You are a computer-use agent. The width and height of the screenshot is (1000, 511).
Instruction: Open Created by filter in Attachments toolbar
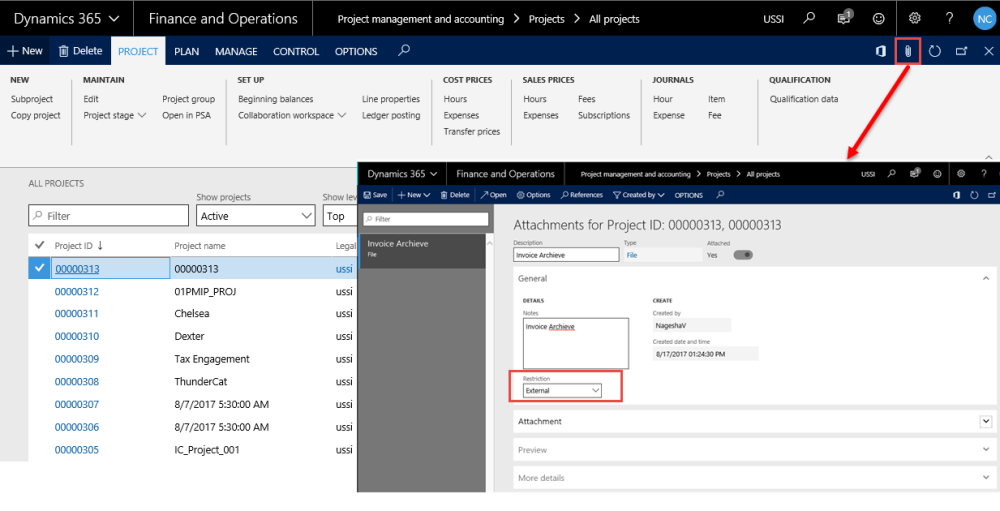tap(638, 195)
